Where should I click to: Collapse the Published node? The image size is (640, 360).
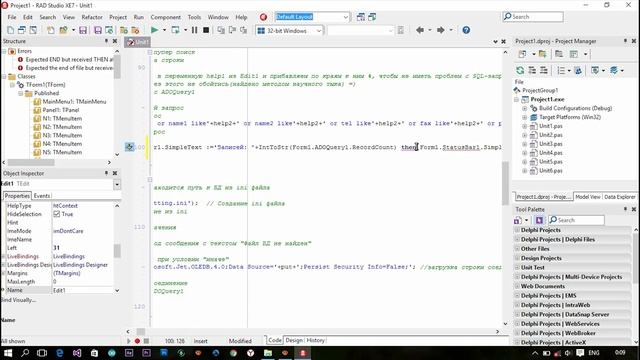pos(20,93)
